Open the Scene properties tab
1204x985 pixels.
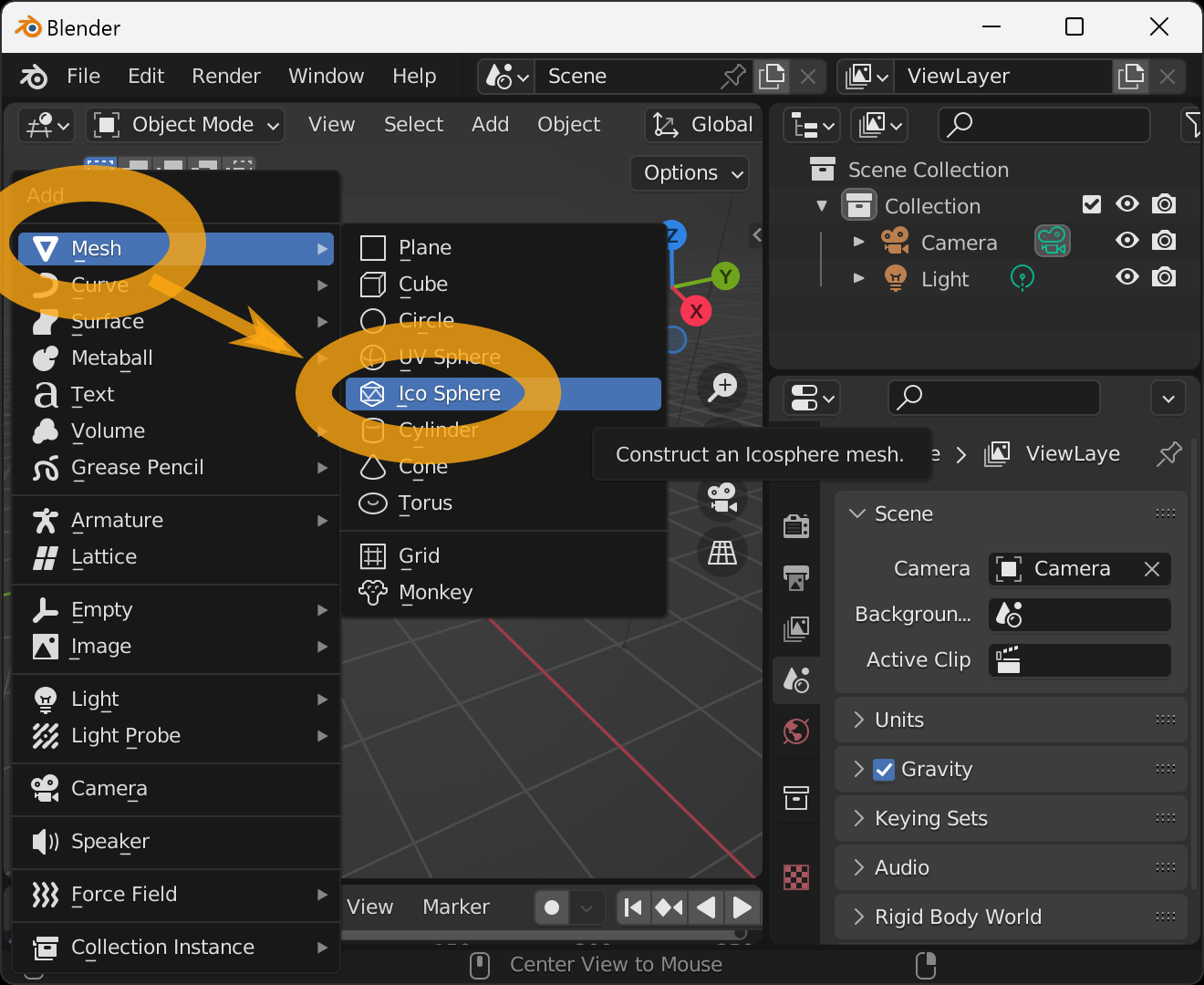[796, 679]
